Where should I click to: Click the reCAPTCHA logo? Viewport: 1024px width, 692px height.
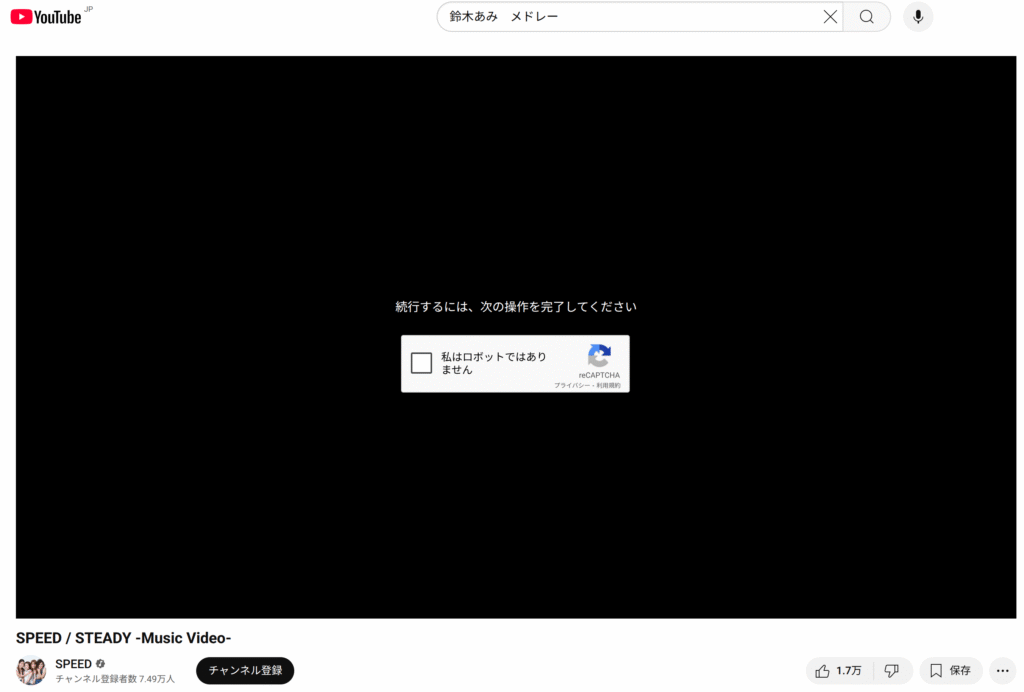tap(599, 356)
